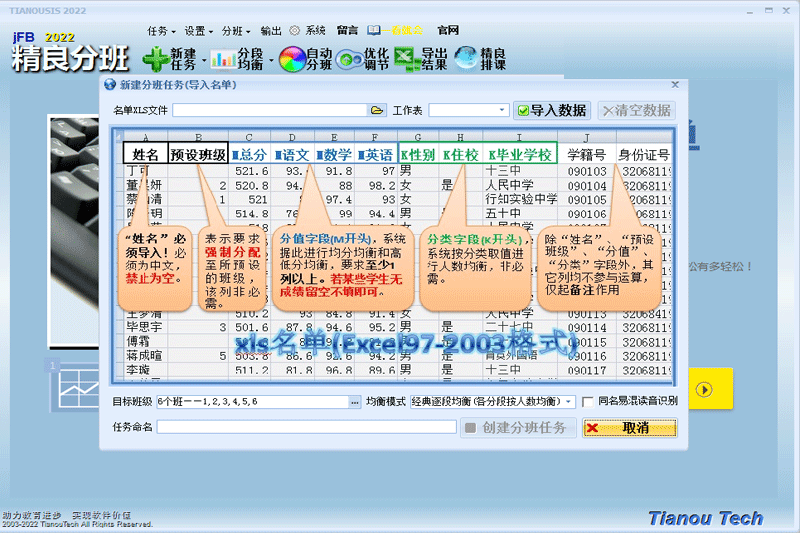Close the 新建分班任务 dialog

[675, 85]
